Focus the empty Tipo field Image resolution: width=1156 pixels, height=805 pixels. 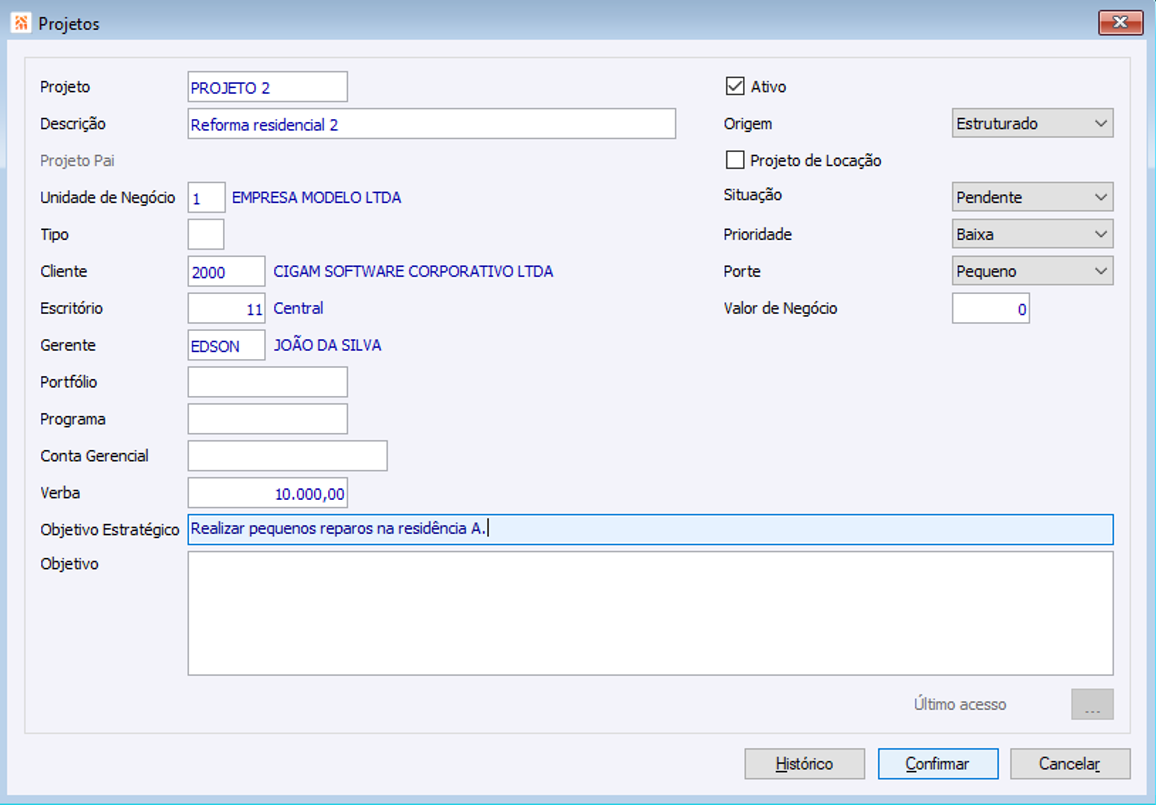206,234
